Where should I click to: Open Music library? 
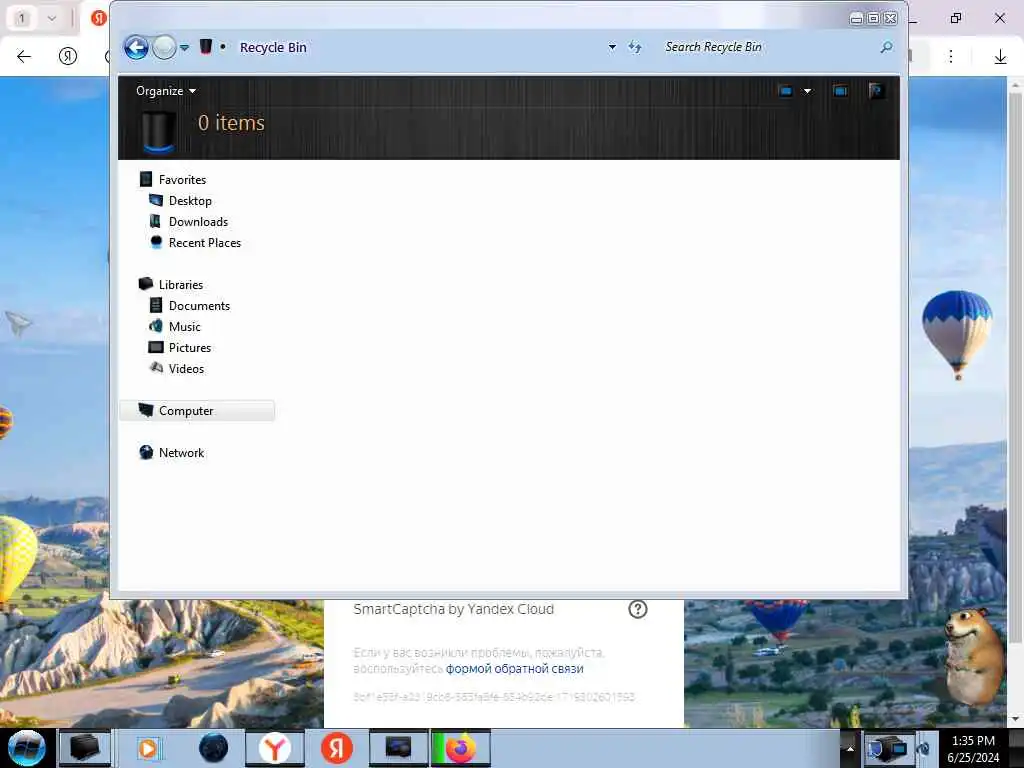click(x=185, y=327)
